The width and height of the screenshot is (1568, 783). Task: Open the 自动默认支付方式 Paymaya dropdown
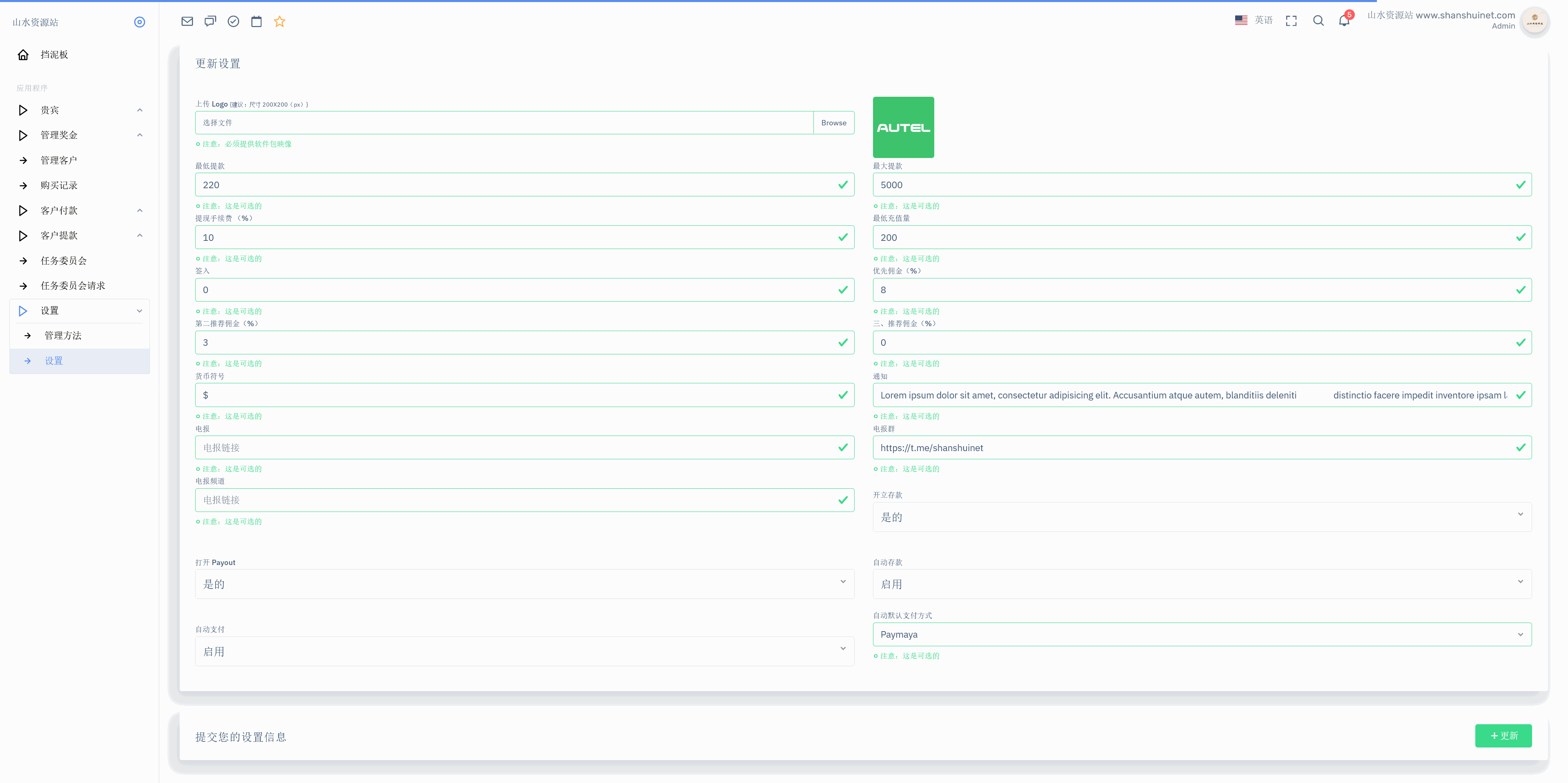[x=1202, y=634]
